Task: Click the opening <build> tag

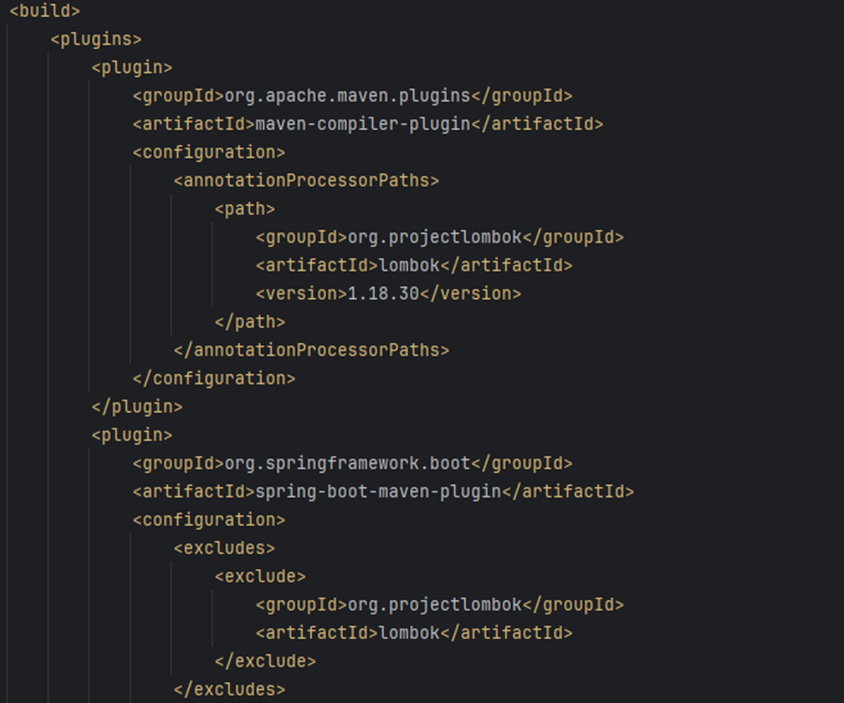Action: [45, 11]
